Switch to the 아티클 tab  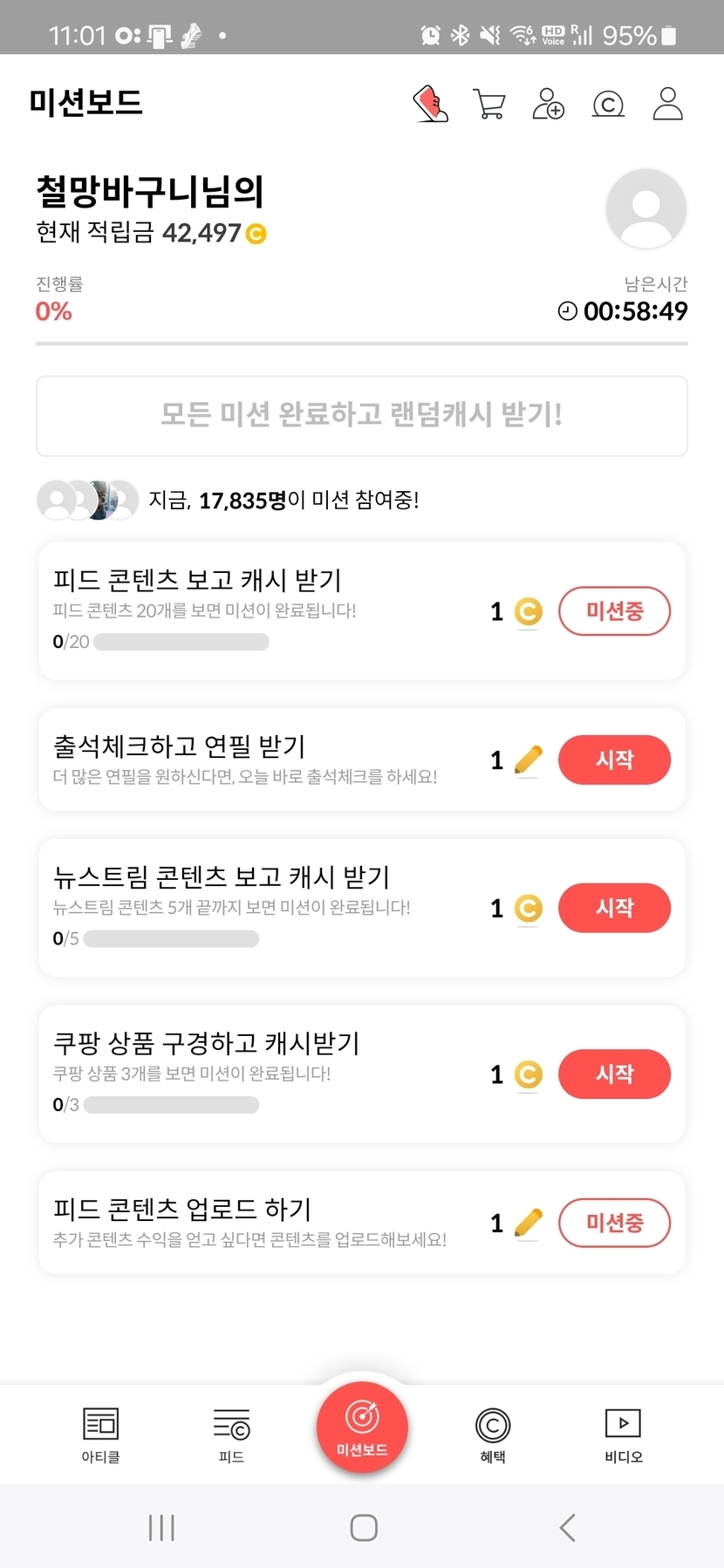click(100, 1435)
